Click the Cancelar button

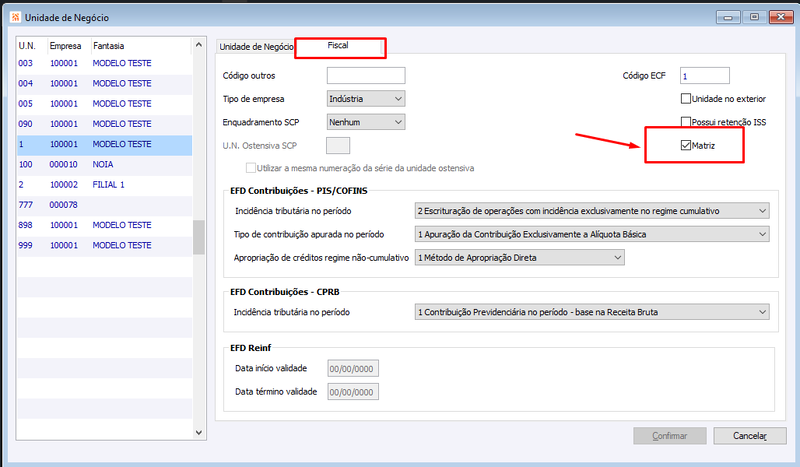point(750,436)
